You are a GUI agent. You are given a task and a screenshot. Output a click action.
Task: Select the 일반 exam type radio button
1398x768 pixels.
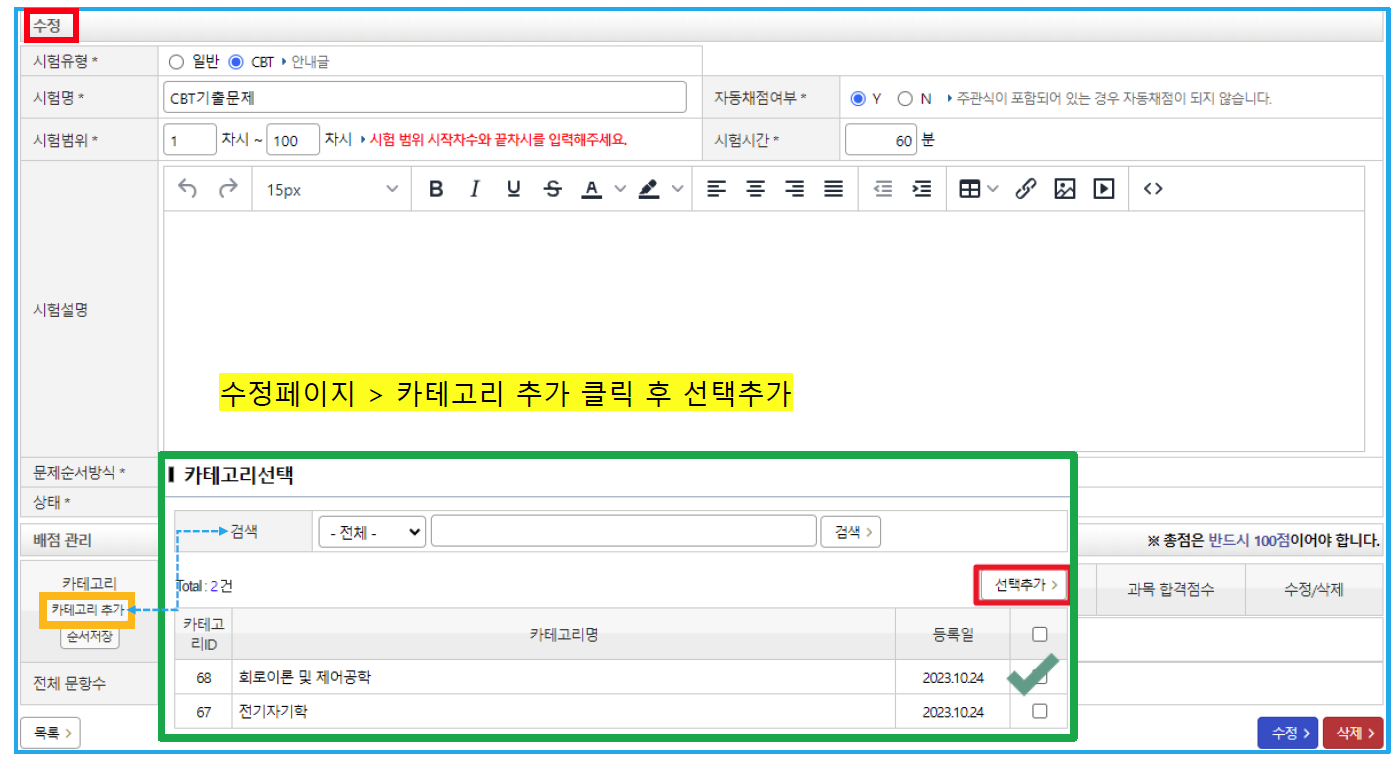pos(177,62)
